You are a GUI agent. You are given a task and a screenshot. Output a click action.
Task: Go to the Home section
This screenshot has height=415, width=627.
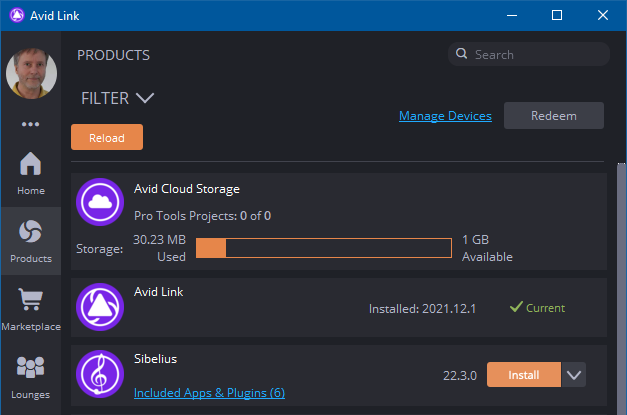[31, 173]
